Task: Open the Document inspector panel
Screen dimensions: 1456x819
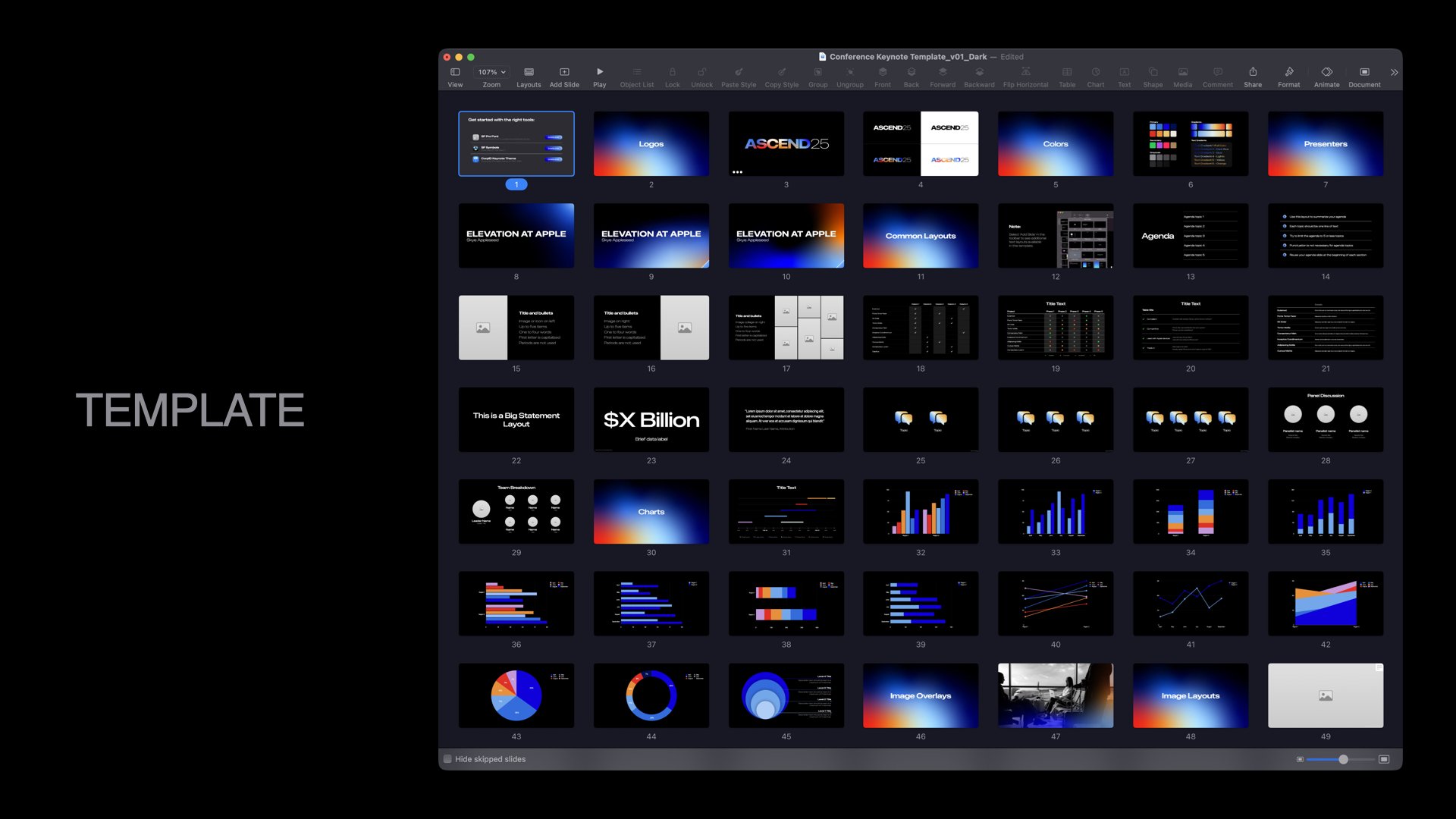Action: 1364,72
